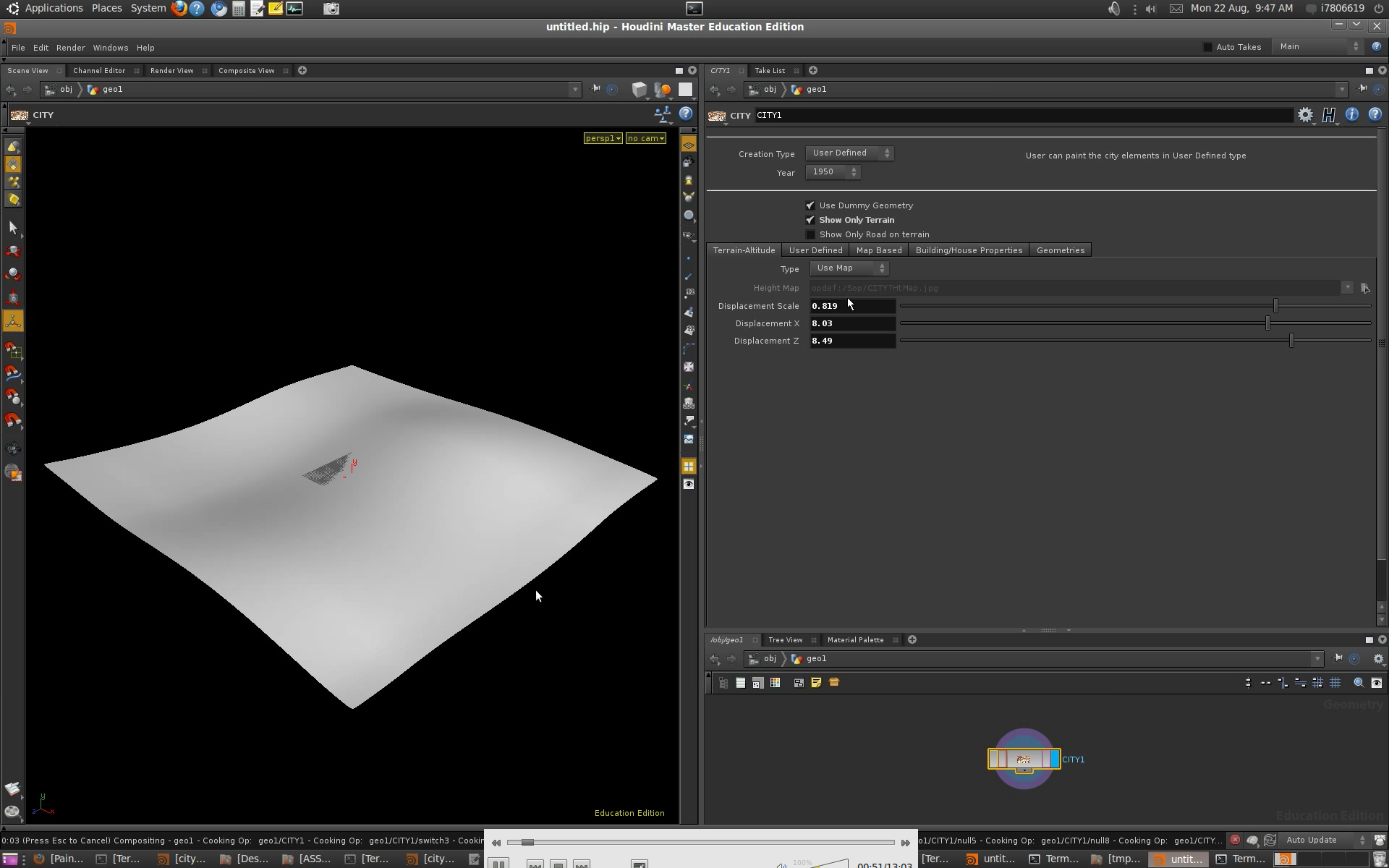The height and width of the screenshot is (868, 1389).
Task: Switch to Render View tab
Action: point(171,71)
